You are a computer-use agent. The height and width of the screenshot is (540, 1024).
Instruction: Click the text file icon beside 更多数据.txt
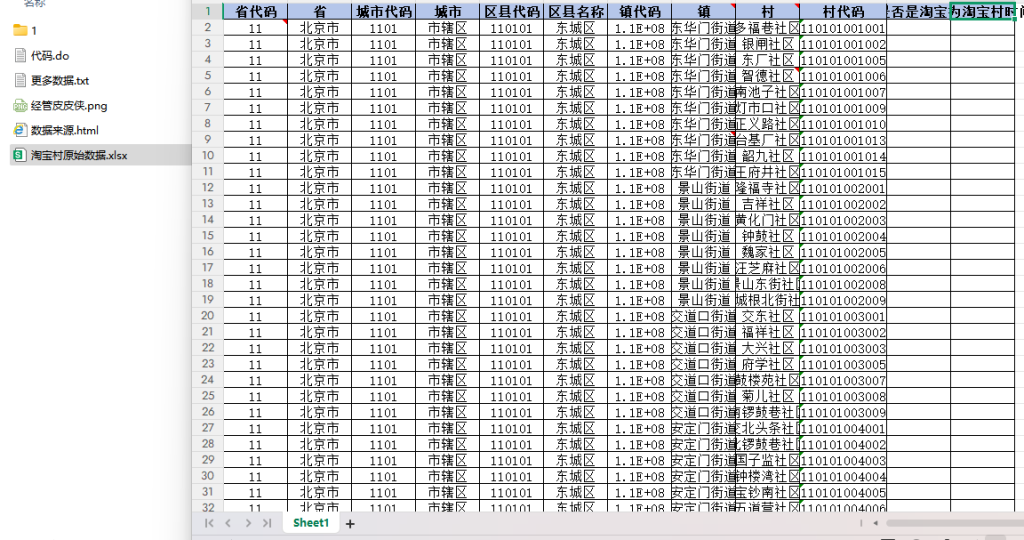pos(20,80)
